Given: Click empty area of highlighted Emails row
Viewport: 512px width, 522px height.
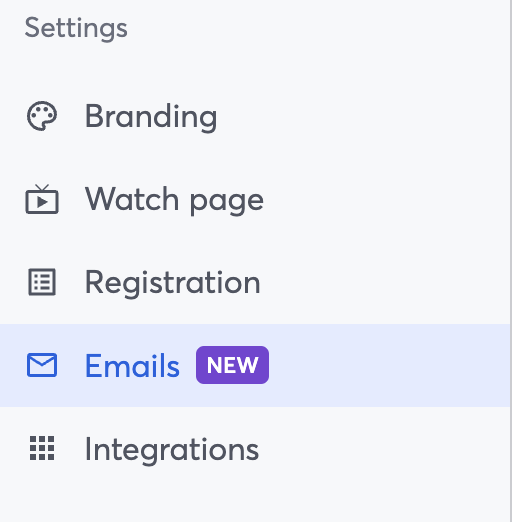Looking at the screenshot, I should point(387,365).
